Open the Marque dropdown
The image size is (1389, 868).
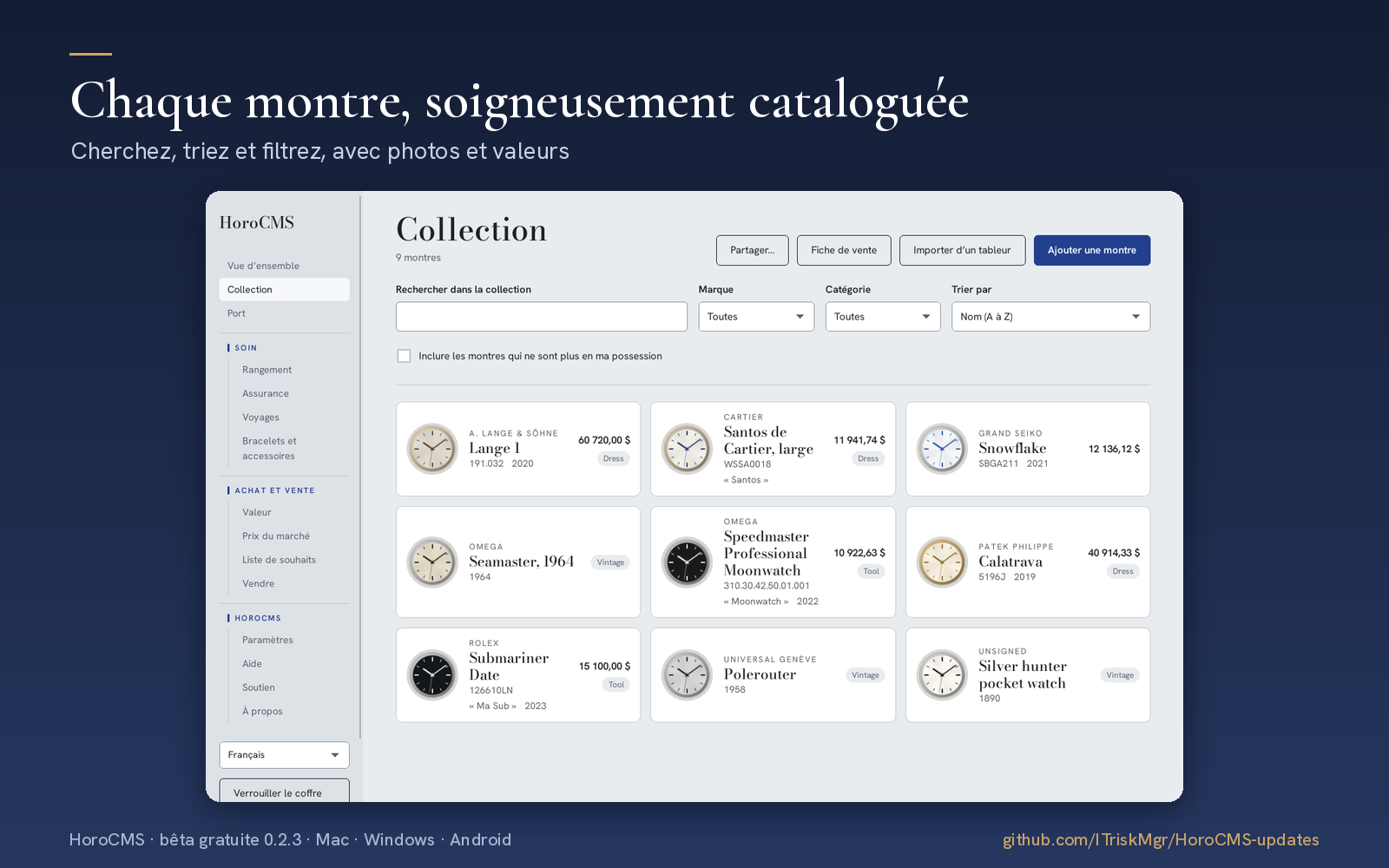(756, 317)
